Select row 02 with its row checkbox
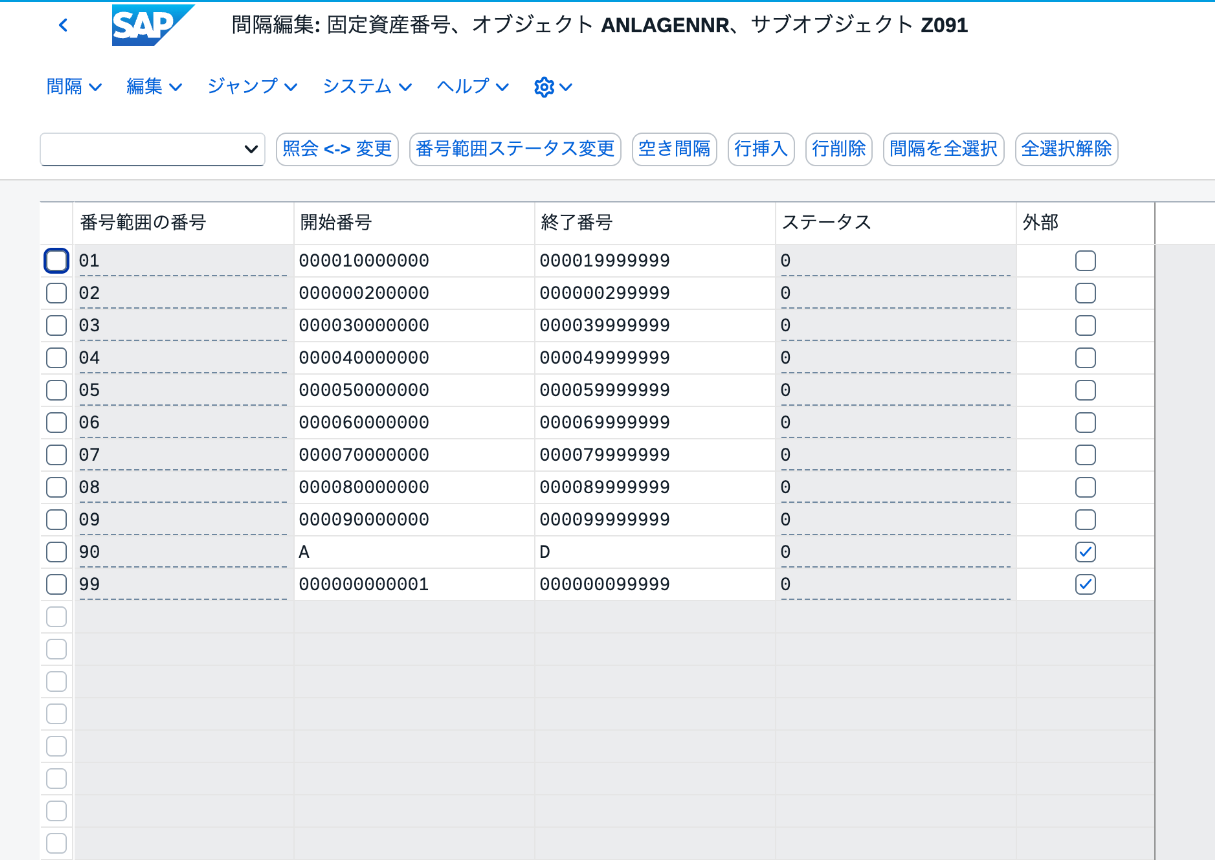 [x=57, y=293]
